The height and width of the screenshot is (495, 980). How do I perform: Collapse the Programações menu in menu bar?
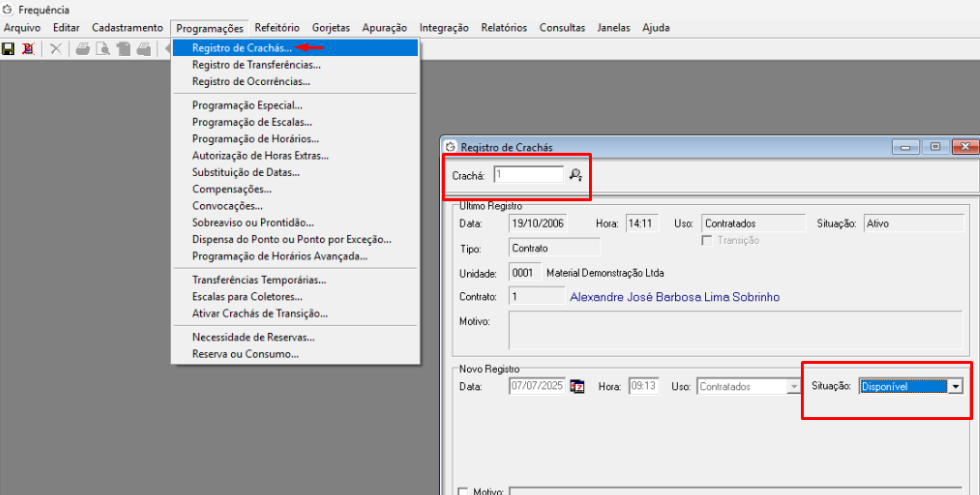[209, 28]
